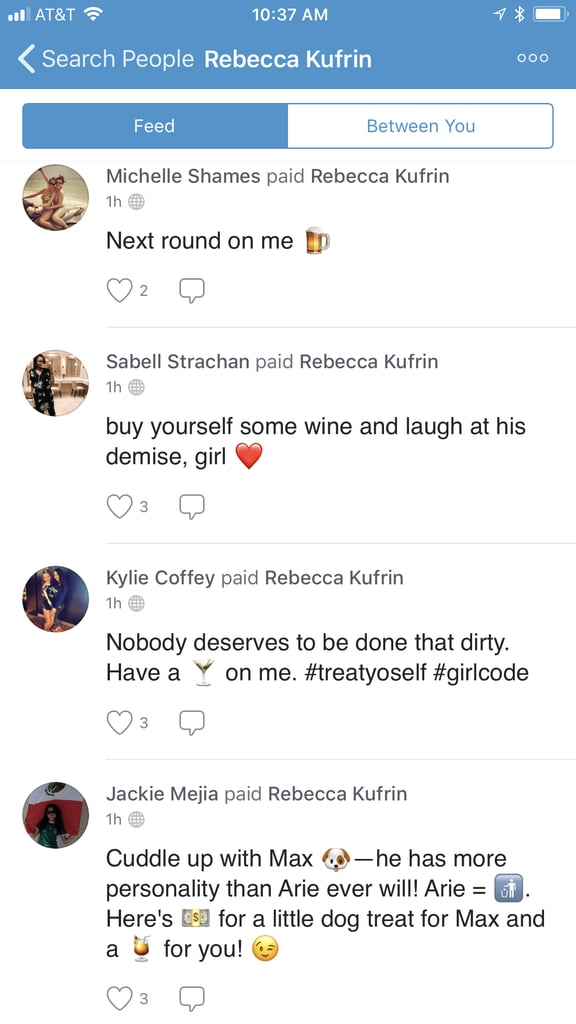The width and height of the screenshot is (576, 1024).
Task: Like Michelle Shames' payment with heart icon
Action: click(x=120, y=290)
